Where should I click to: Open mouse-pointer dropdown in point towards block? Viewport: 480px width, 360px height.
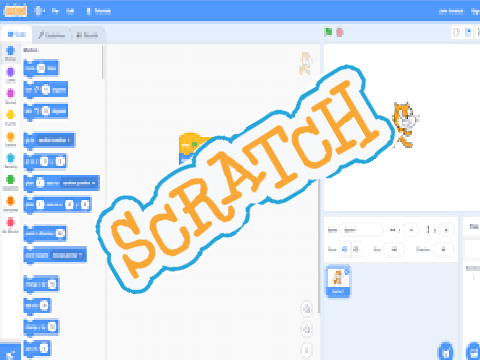point(67,255)
